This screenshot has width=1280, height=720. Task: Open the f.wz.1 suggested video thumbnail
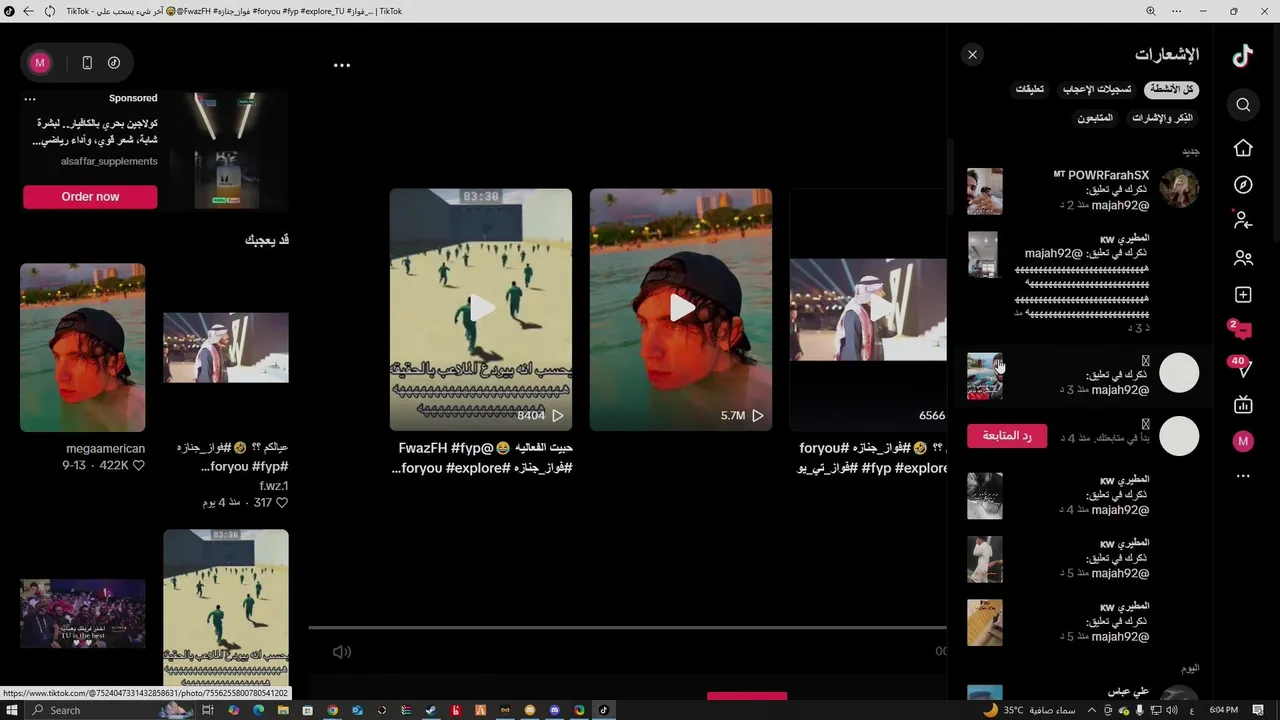(x=226, y=347)
